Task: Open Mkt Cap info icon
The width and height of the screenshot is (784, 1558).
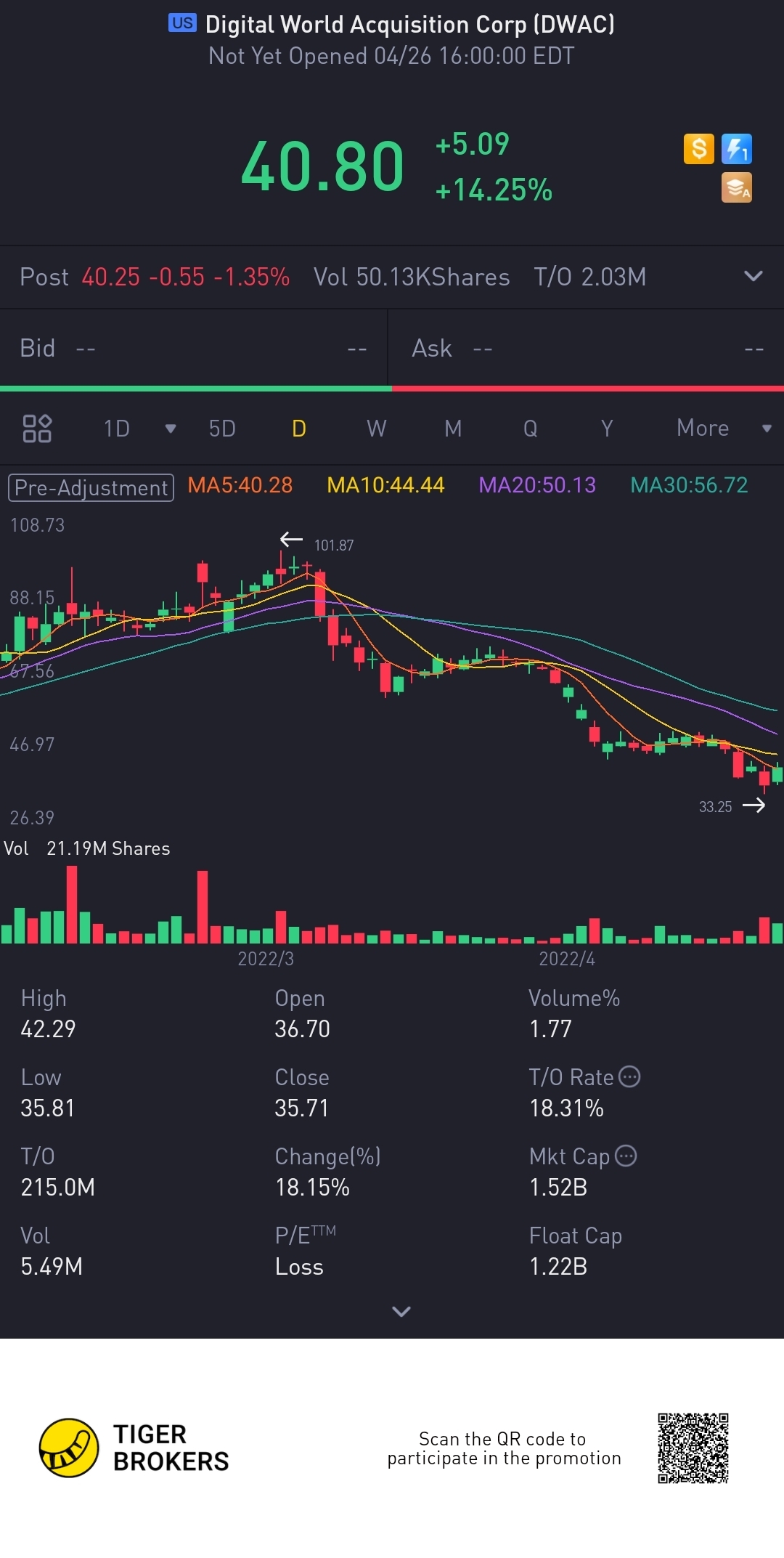Action: (626, 1156)
